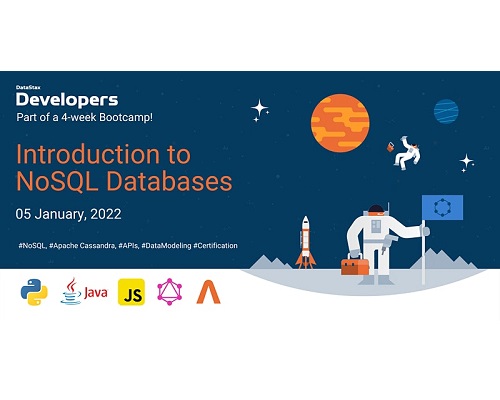500x400 pixels.
Task: Click the rocket illustration
Action: click(x=306, y=242)
